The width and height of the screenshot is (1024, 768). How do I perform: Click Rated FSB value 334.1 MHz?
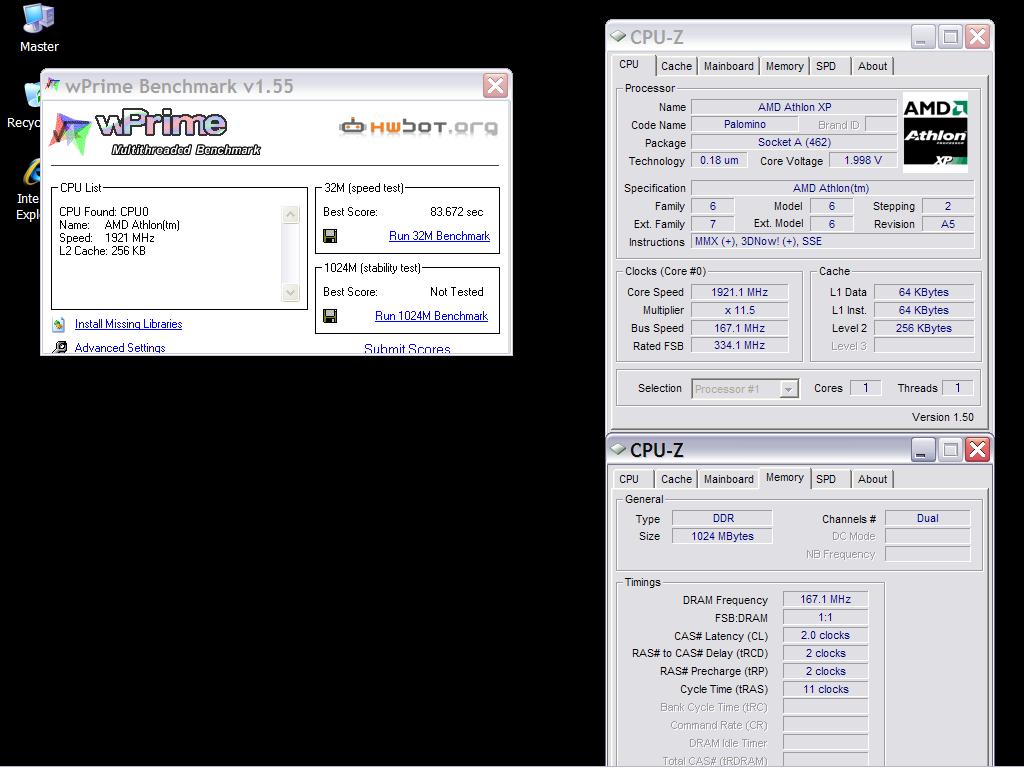click(739, 345)
